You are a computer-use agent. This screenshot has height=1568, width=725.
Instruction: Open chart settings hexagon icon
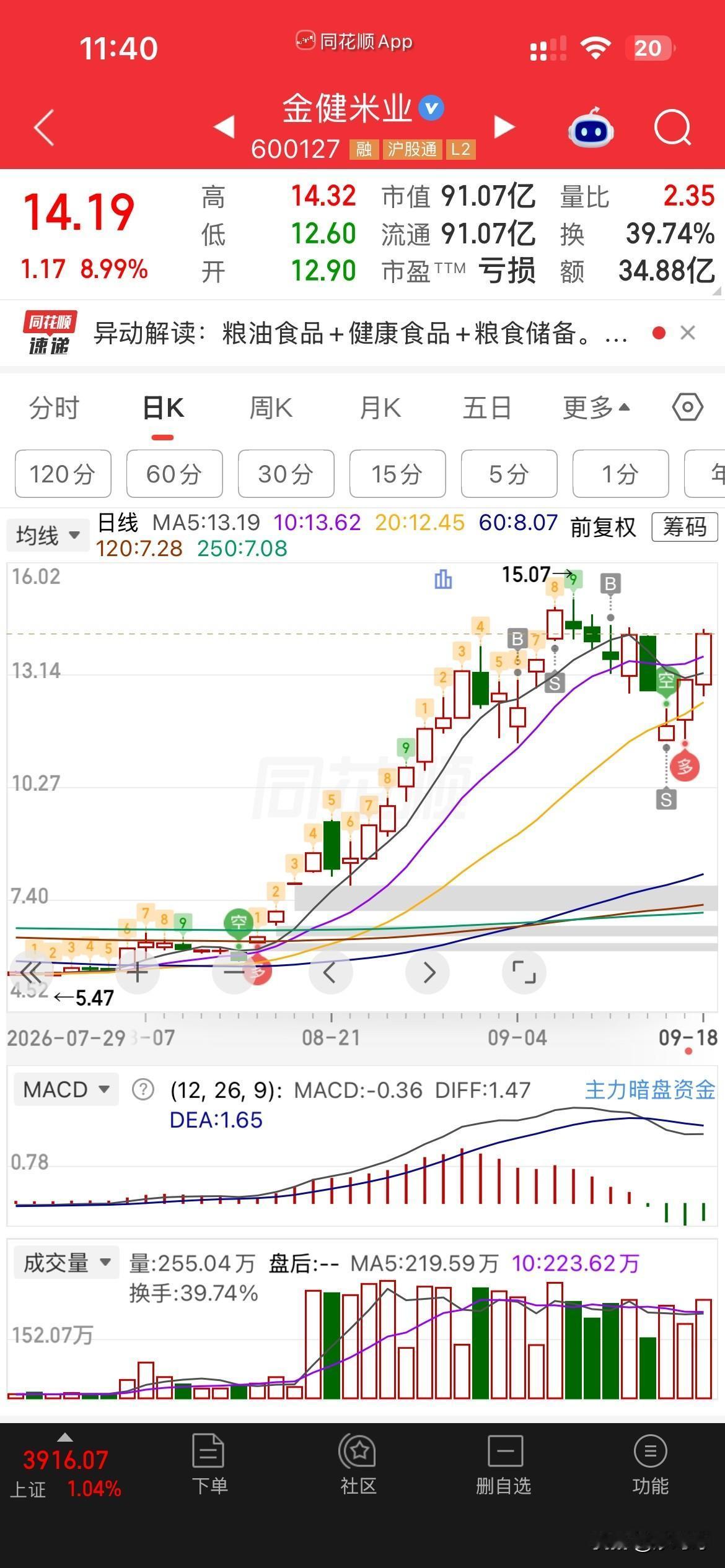(x=687, y=407)
